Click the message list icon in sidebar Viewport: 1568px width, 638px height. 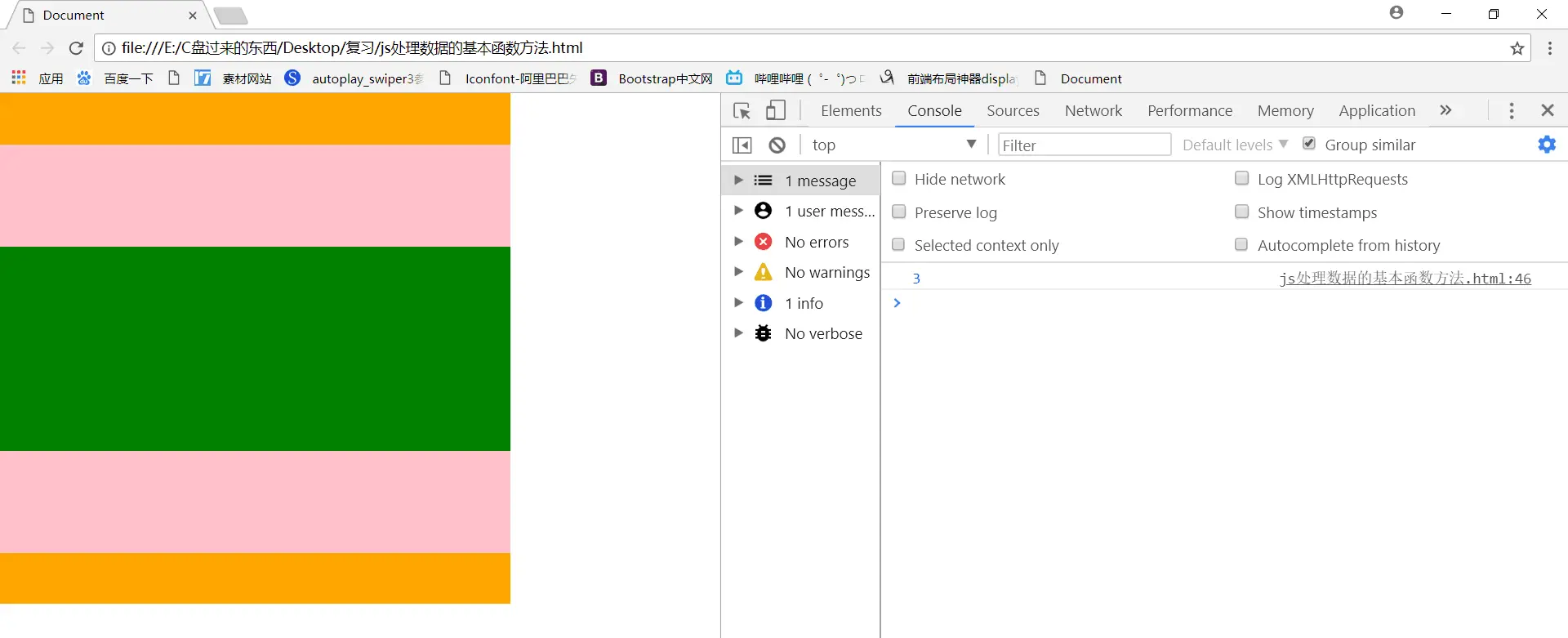pos(764,181)
